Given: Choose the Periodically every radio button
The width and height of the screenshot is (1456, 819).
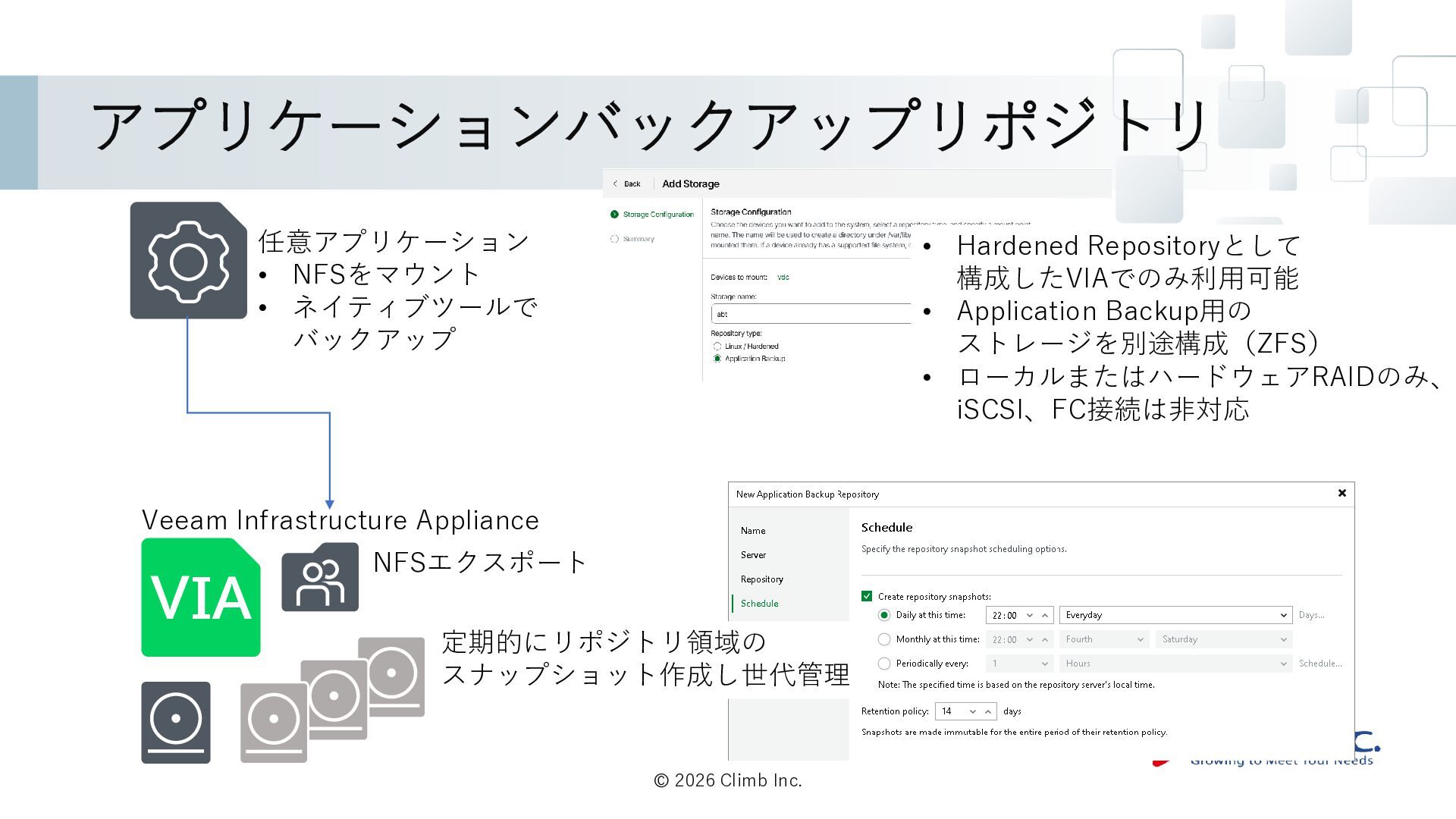Looking at the screenshot, I should coord(884,664).
